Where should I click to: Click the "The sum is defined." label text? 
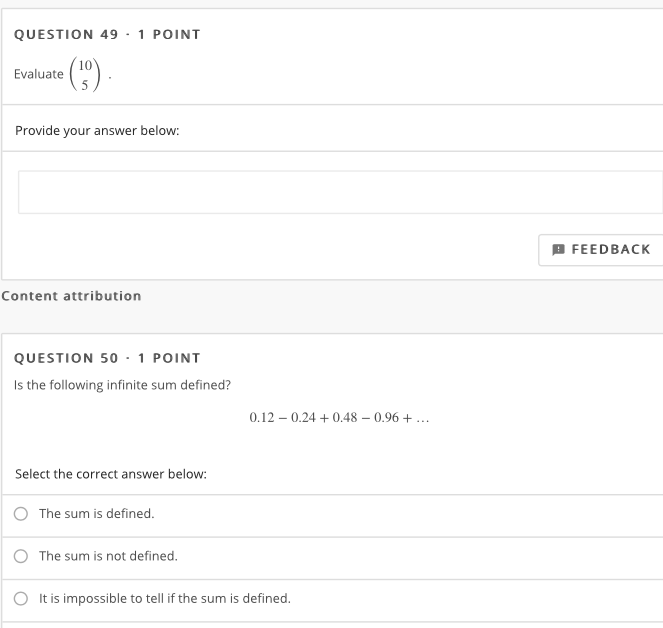pos(97,513)
